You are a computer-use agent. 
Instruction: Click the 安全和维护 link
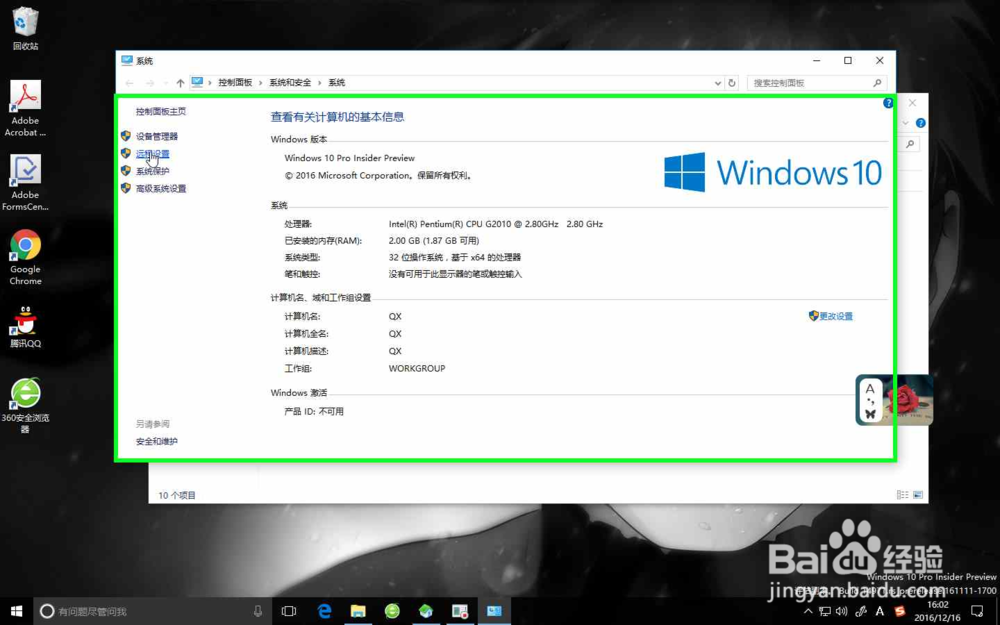155,439
